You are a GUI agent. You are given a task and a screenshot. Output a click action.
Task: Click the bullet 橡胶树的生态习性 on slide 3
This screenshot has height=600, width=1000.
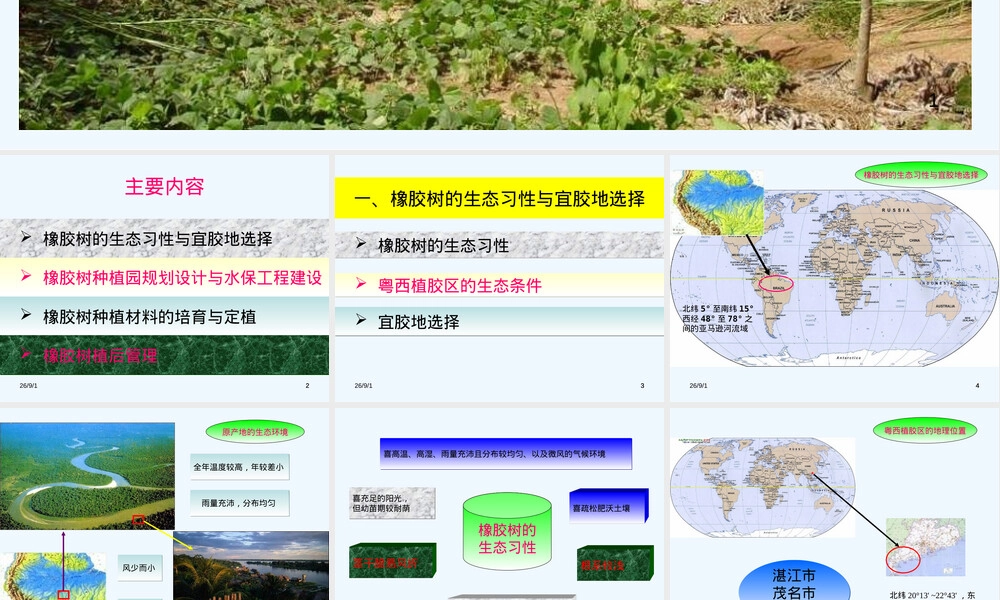pyautogui.click(x=443, y=245)
